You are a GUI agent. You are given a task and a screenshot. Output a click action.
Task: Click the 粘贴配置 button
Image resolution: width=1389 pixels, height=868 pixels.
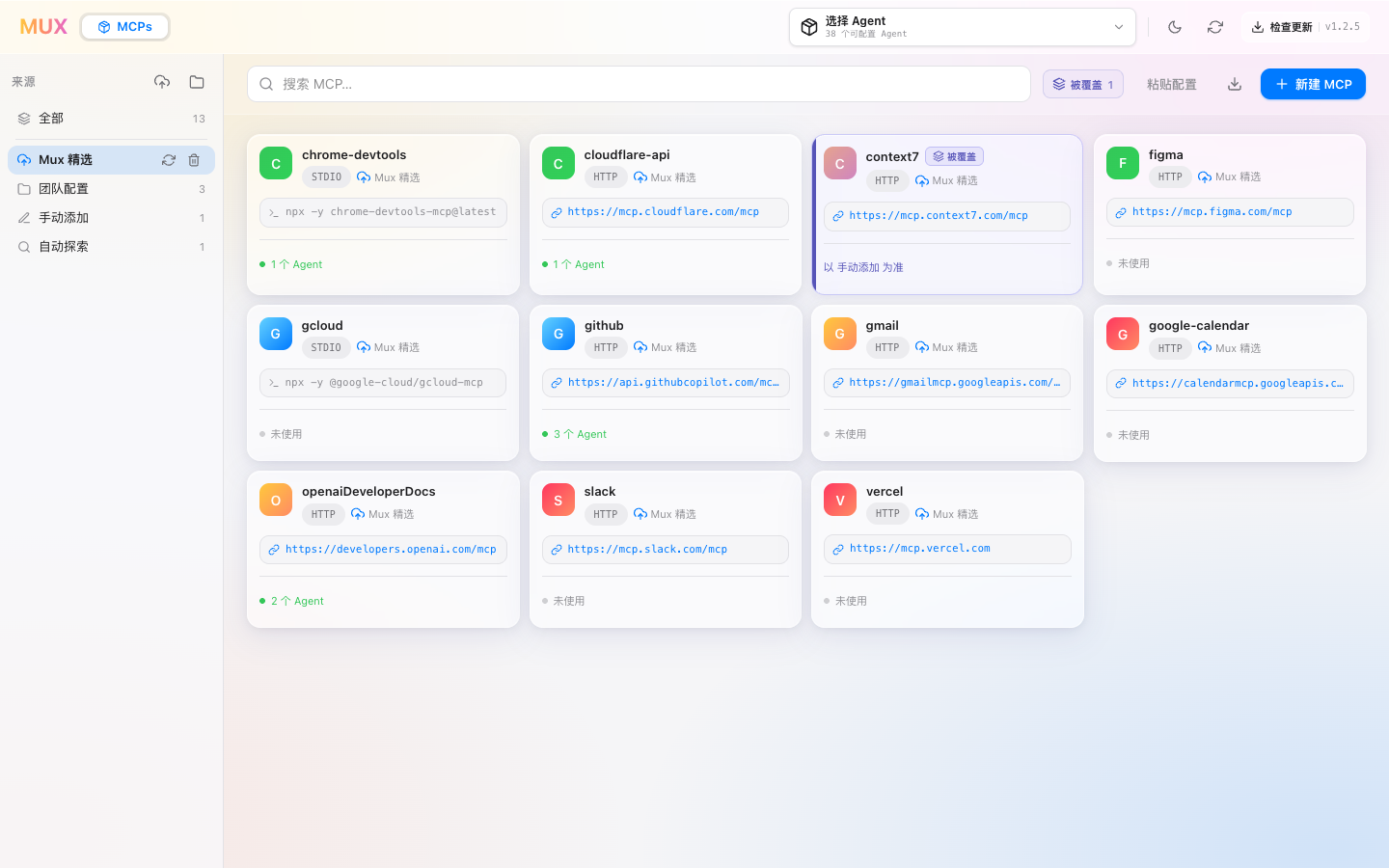coord(1172,84)
